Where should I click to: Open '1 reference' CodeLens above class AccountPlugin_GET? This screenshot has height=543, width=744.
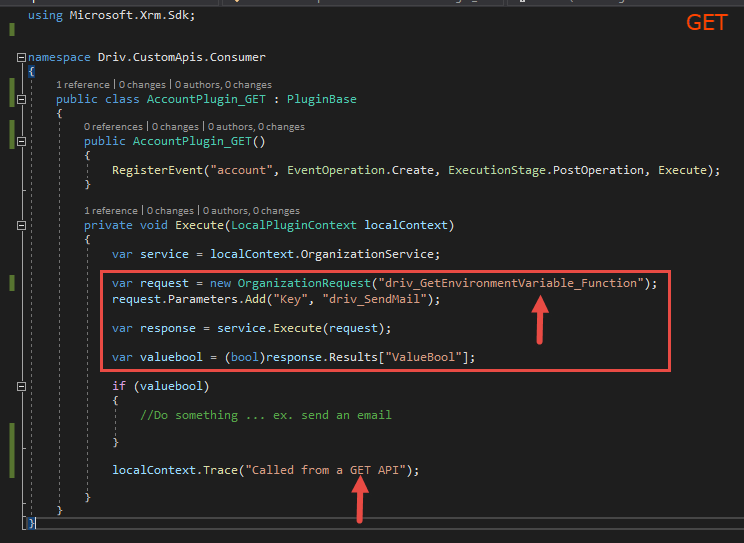(x=83, y=85)
